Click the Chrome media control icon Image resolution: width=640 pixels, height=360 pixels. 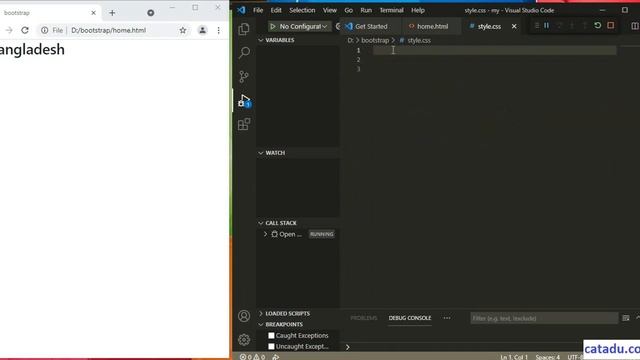(x=151, y=13)
